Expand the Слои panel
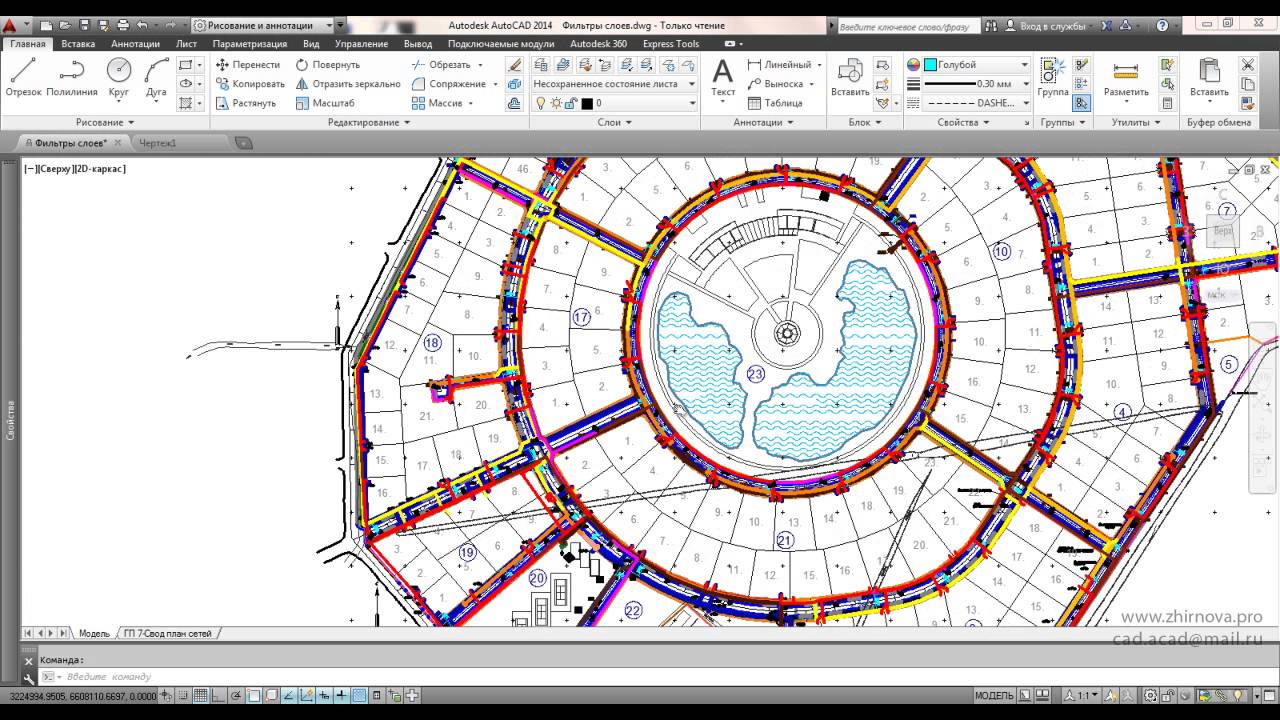This screenshot has width=1280, height=720. click(x=614, y=122)
